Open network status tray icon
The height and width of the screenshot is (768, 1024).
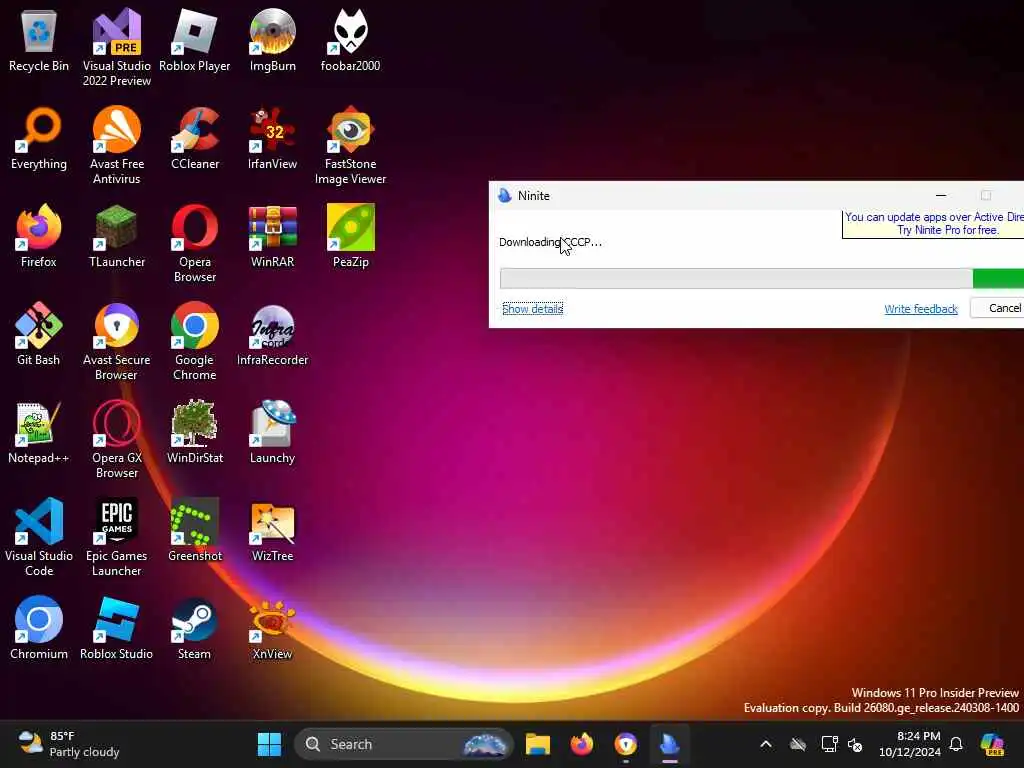pos(829,744)
